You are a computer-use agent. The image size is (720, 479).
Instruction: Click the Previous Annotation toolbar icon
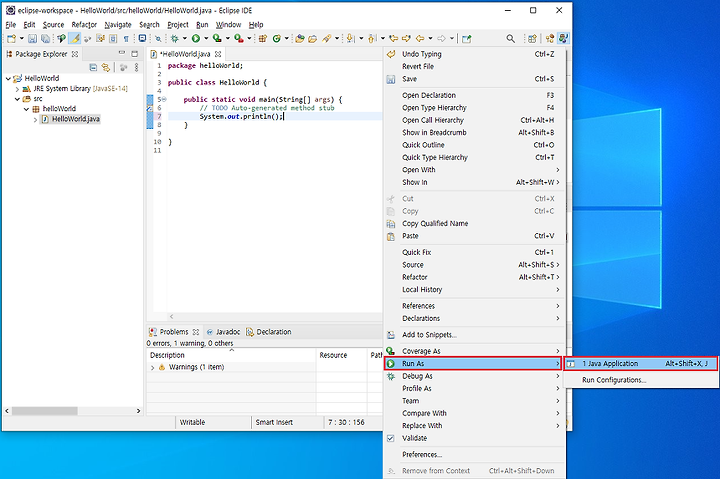click(372, 39)
